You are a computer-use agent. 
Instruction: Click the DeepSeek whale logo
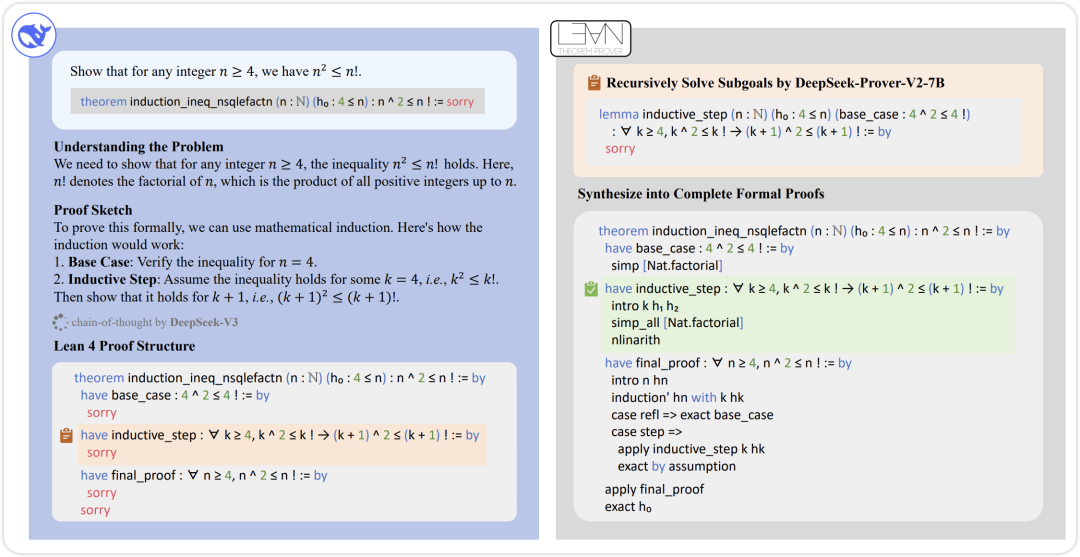[34, 37]
